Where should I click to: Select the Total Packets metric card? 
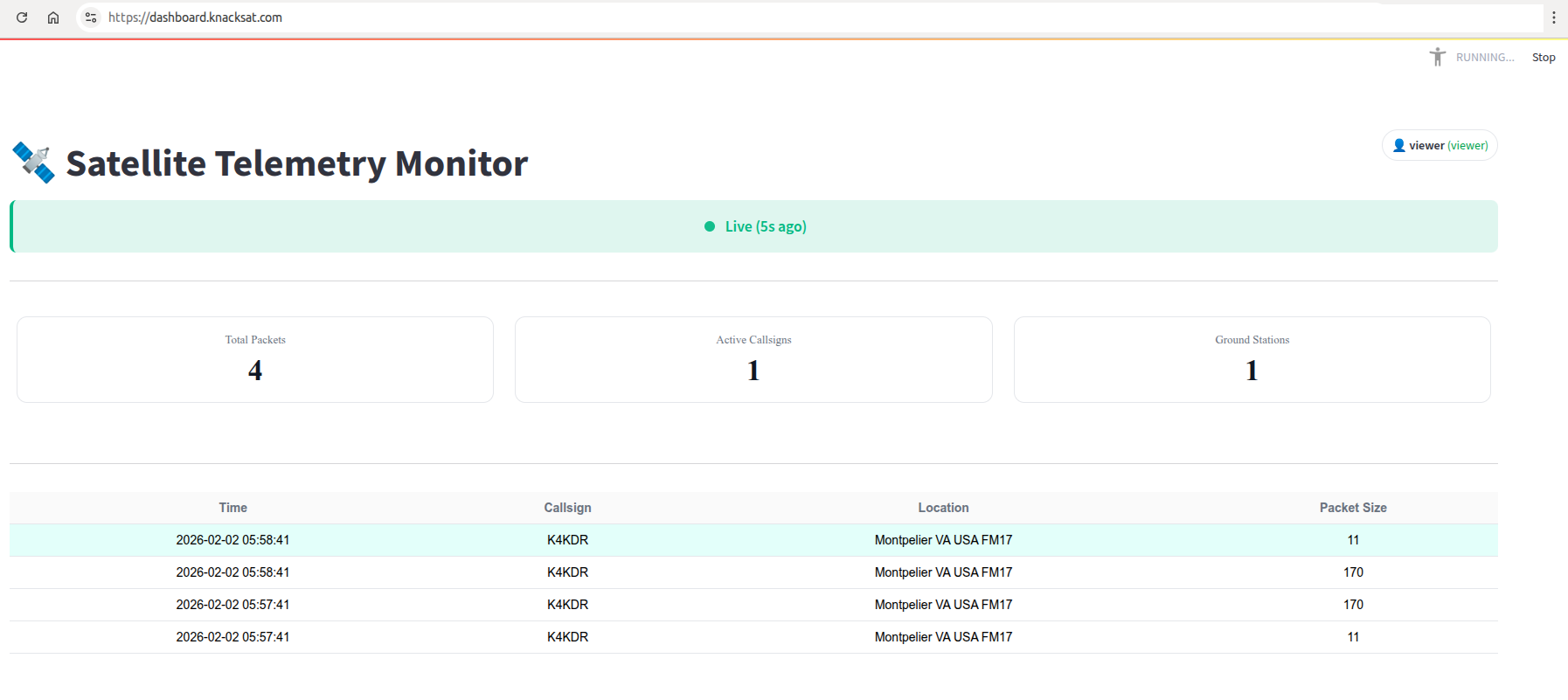coord(255,359)
